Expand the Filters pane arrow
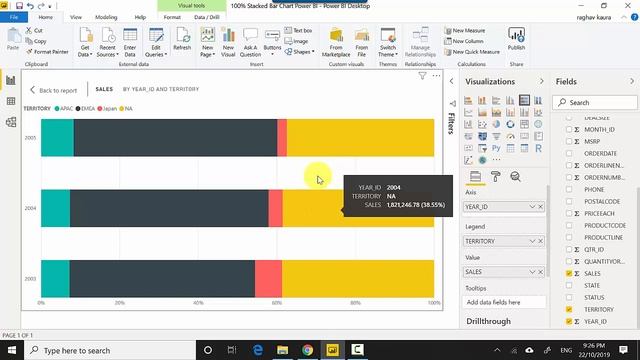Image resolution: width=640 pixels, height=360 pixels. pyautogui.click(x=451, y=81)
